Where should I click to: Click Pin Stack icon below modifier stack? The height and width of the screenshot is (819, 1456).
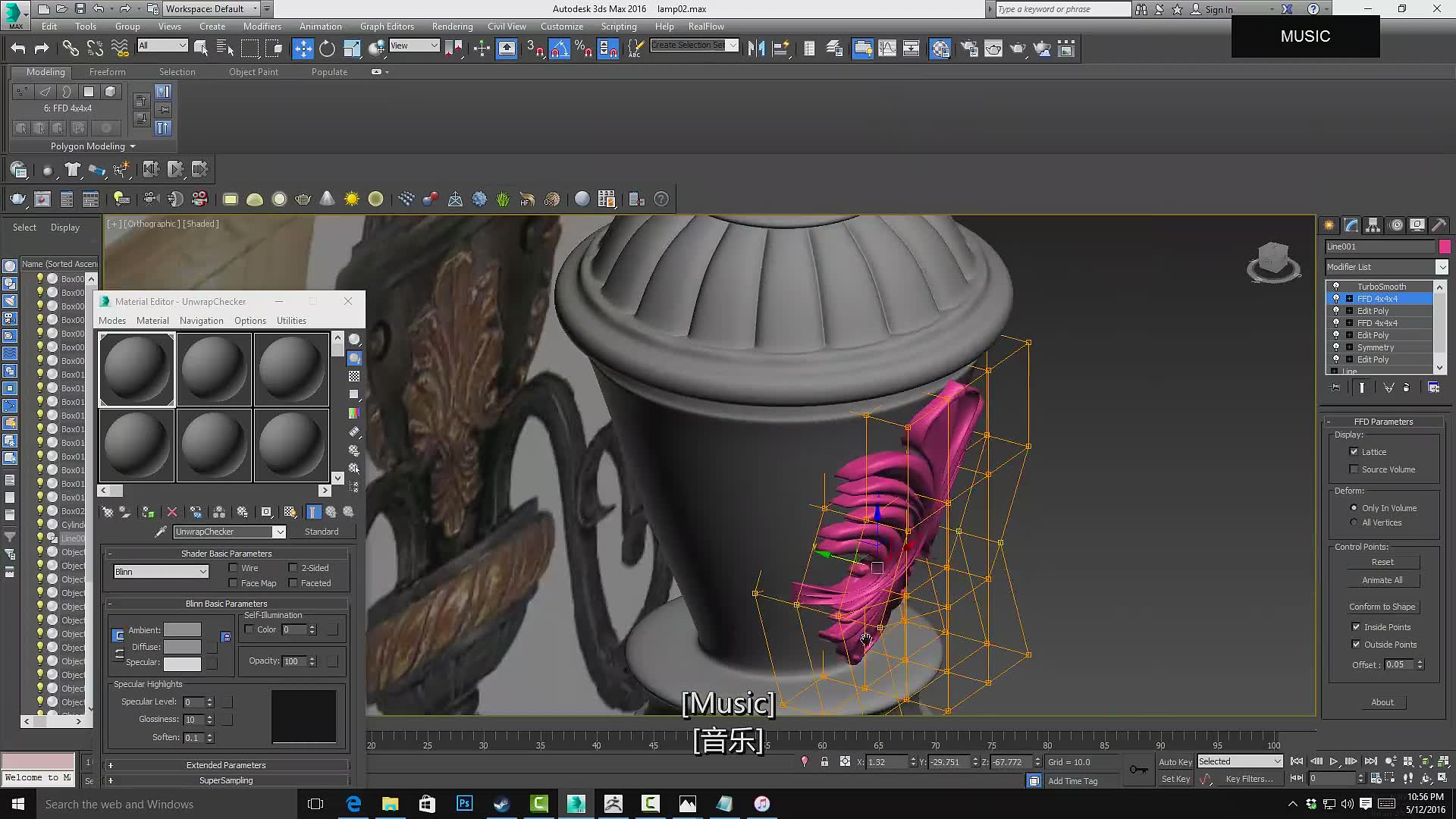pyautogui.click(x=1336, y=388)
